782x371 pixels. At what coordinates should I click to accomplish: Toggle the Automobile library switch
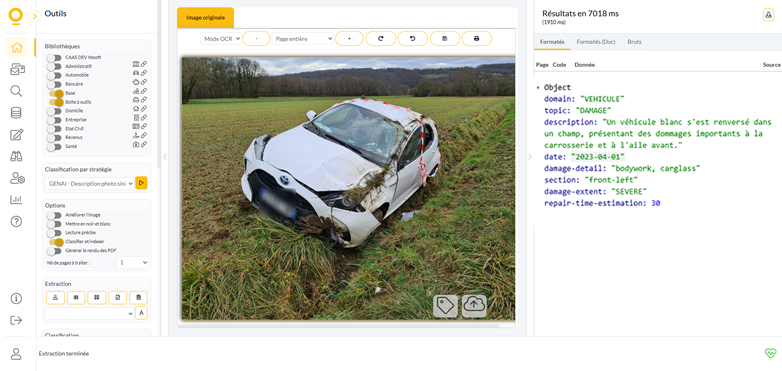click(54, 75)
